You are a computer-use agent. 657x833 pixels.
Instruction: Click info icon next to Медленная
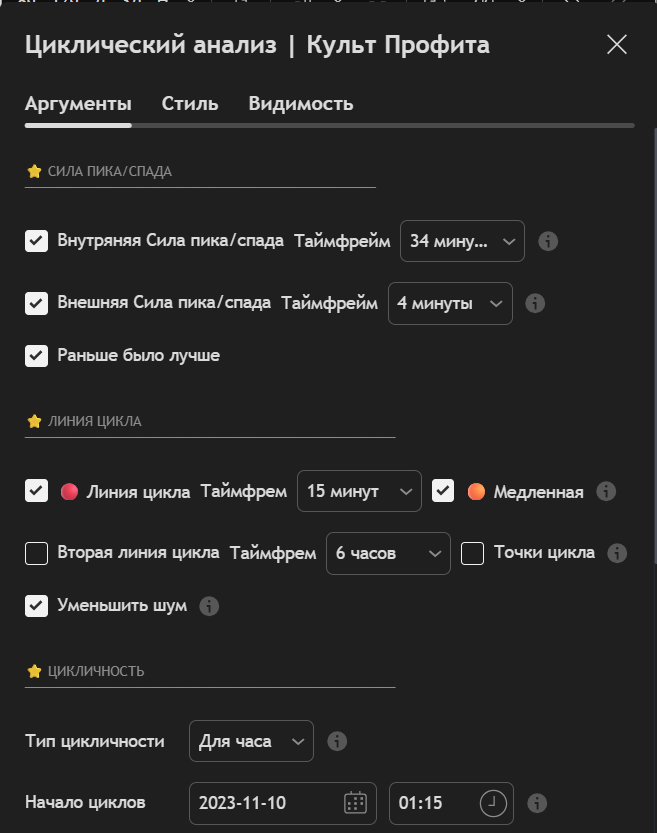(x=606, y=491)
